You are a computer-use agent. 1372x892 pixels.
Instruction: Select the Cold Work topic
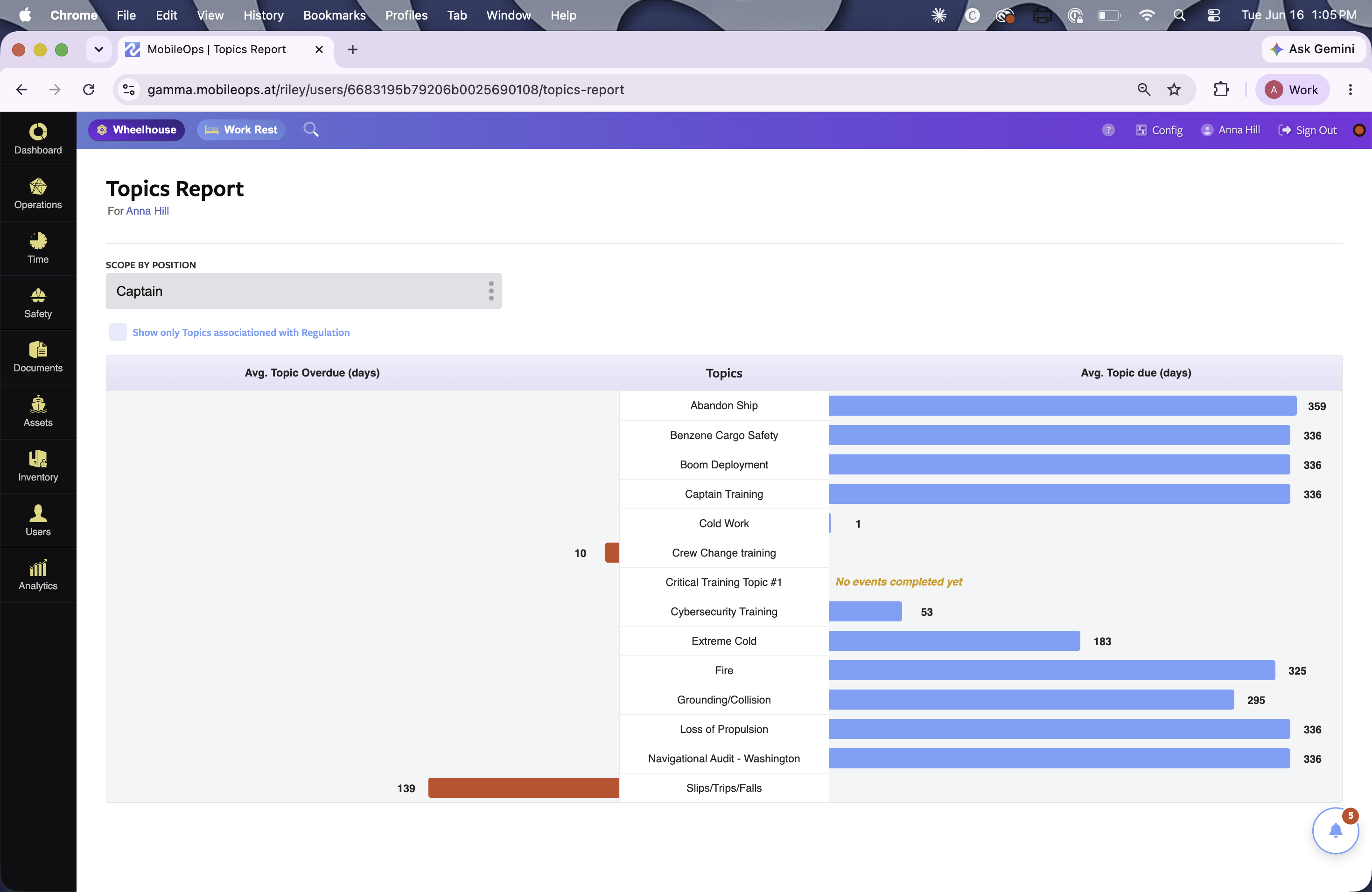724,523
